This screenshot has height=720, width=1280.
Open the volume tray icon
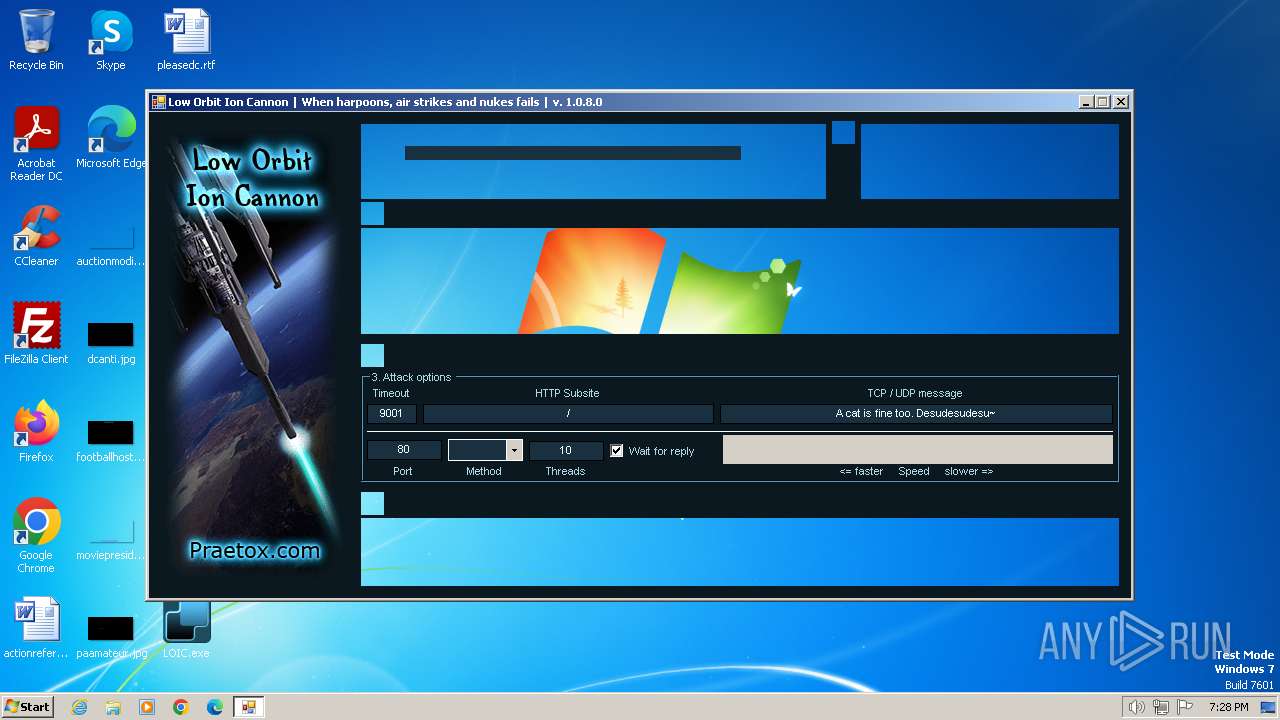1136,707
